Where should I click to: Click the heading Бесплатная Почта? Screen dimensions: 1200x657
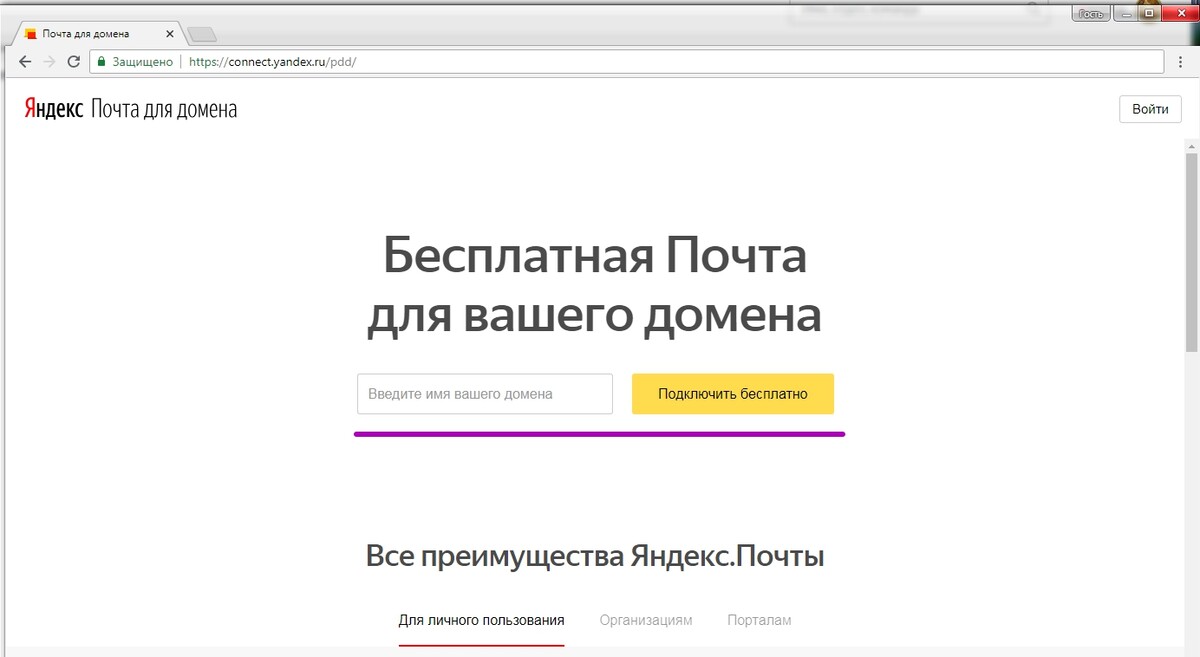point(595,256)
